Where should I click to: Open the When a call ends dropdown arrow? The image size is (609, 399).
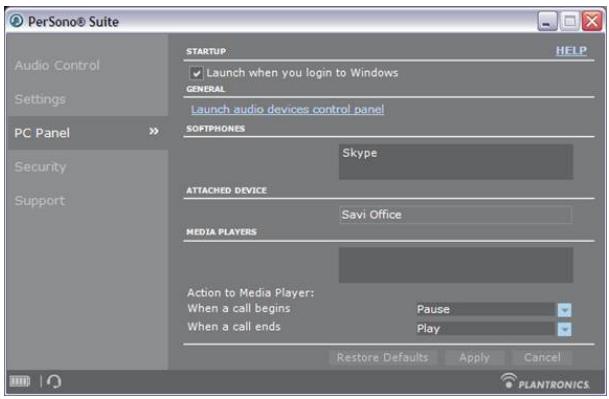click(564, 329)
